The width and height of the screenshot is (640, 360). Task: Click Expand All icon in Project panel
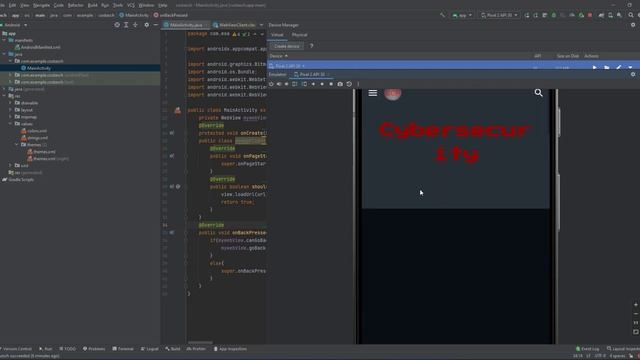click(126, 25)
